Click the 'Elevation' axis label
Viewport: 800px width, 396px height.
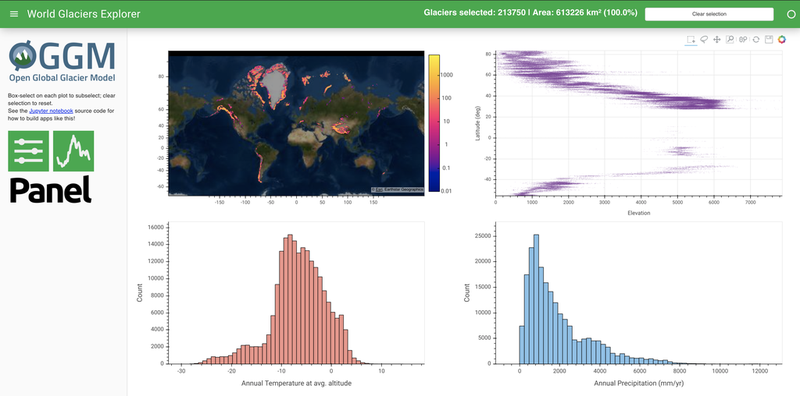coord(639,213)
